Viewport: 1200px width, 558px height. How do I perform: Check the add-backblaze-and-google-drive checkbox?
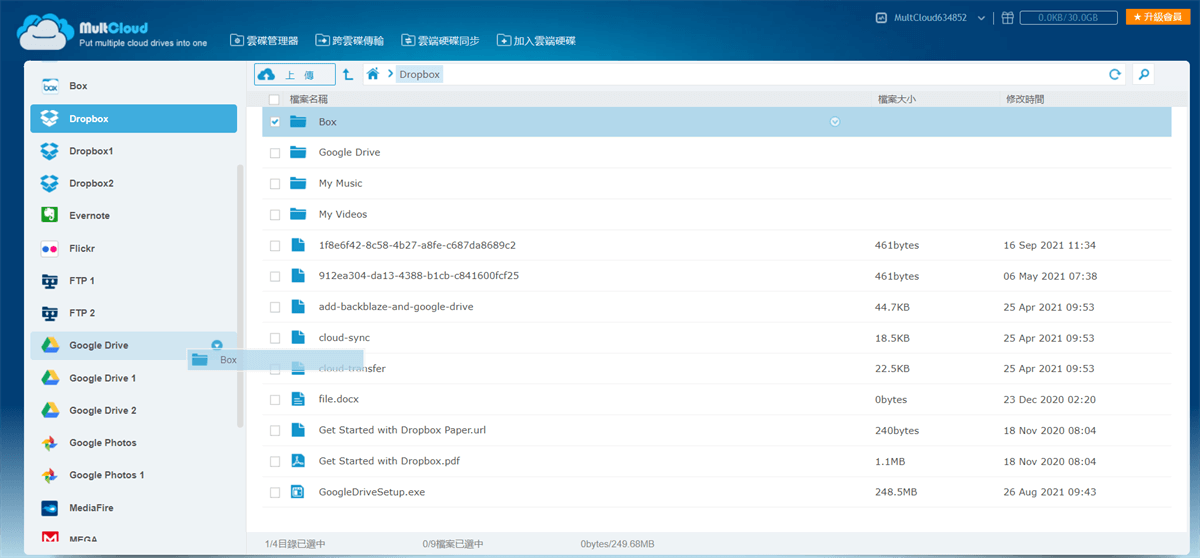pyautogui.click(x=274, y=307)
